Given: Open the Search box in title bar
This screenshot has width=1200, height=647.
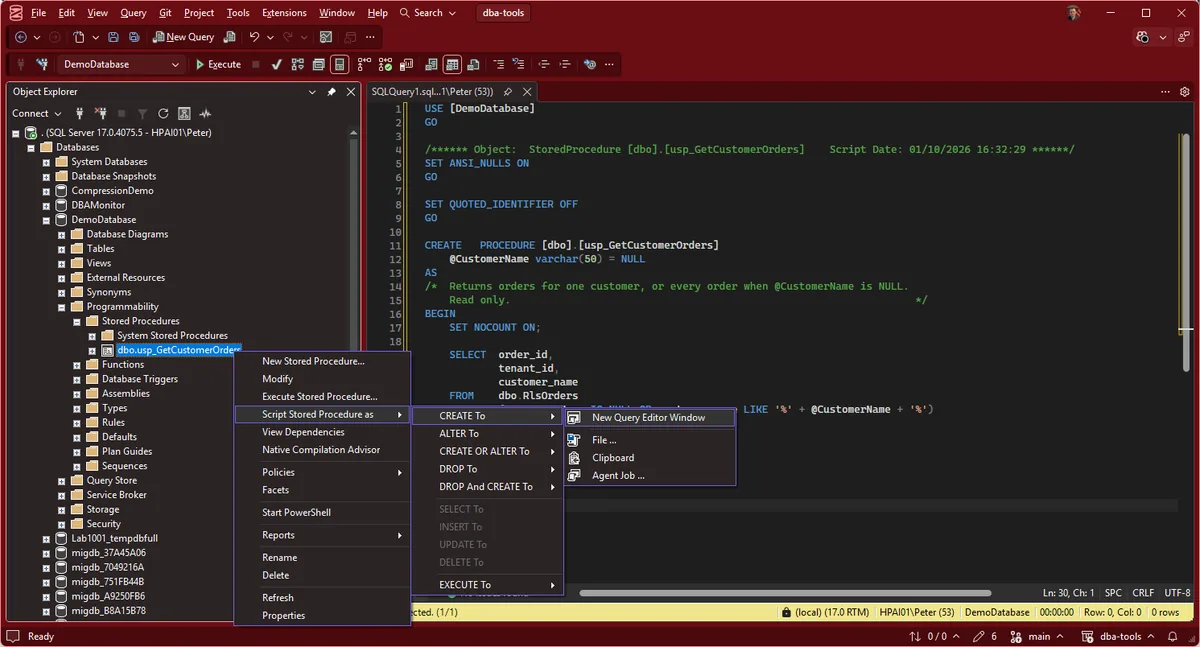Looking at the screenshot, I should 428,13.
